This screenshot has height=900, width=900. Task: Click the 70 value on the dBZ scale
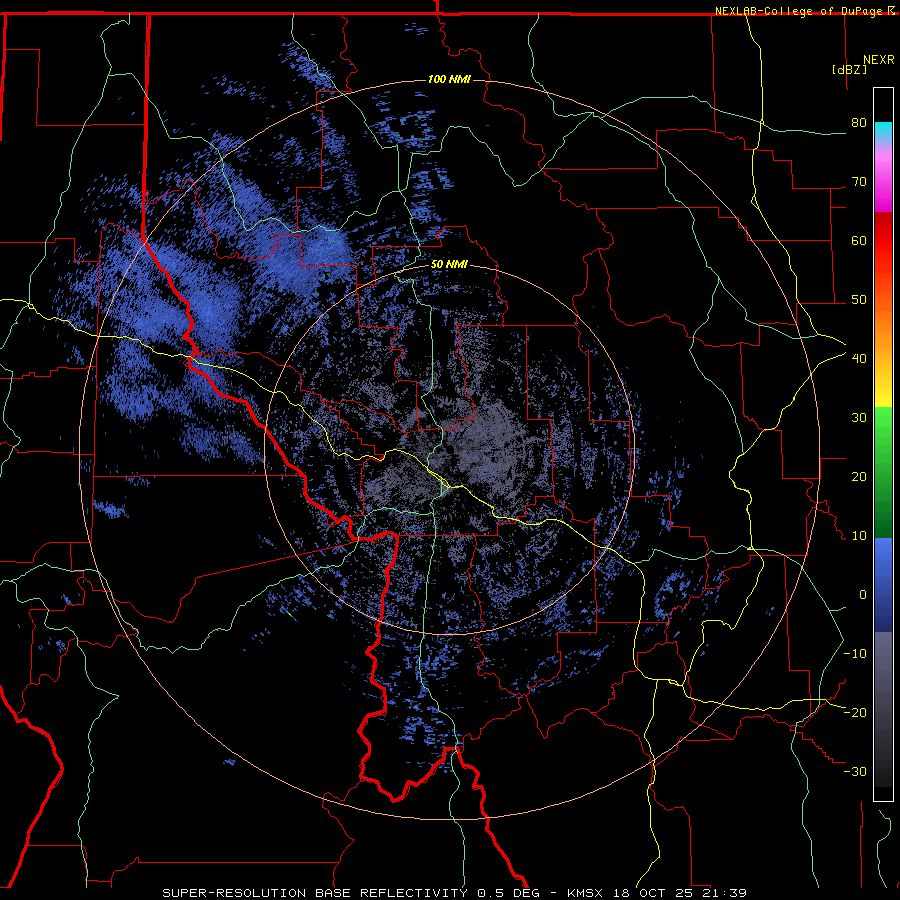[x=859, y=181]
